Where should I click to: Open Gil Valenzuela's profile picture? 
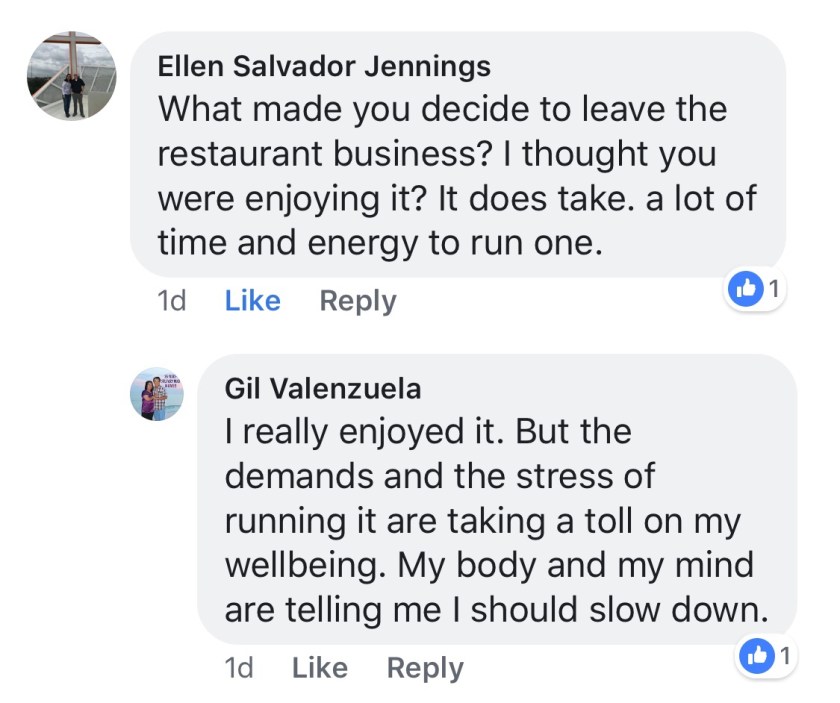point(157,393)
